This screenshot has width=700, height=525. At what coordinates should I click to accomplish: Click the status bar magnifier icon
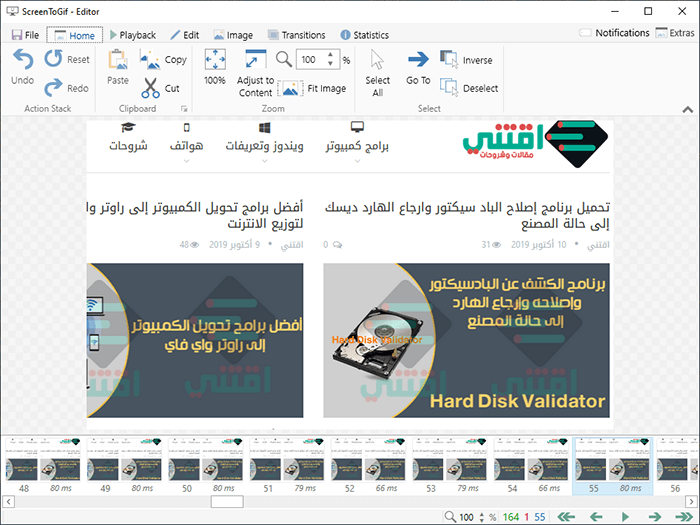(x=450, y=517)
